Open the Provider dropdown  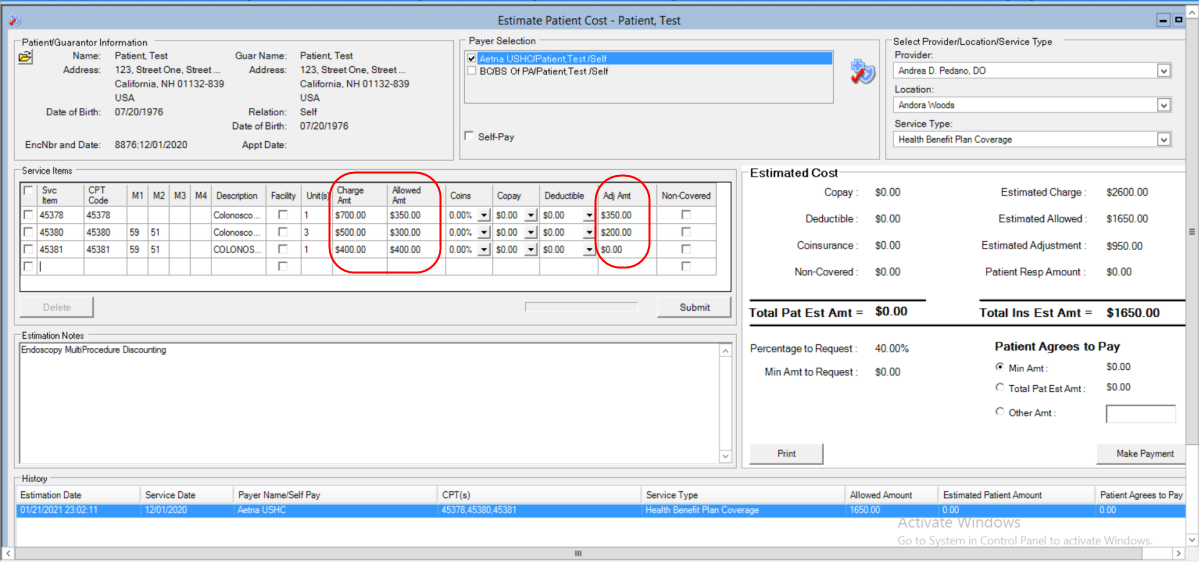(1164, 70)
